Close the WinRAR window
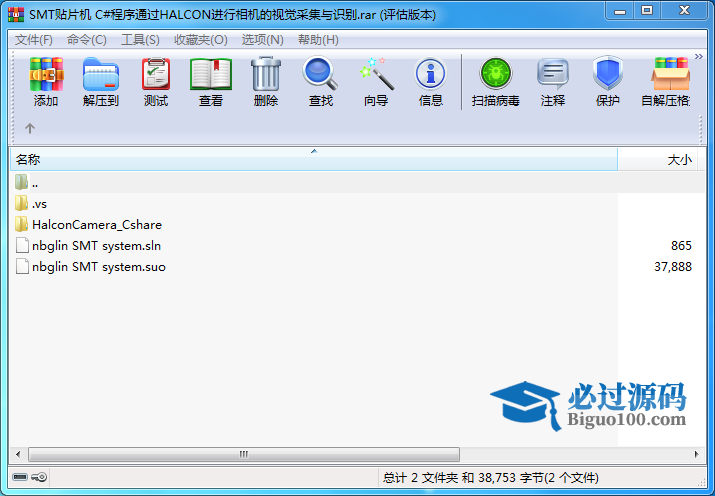This screenshot has width=715, height=496. 684,11
